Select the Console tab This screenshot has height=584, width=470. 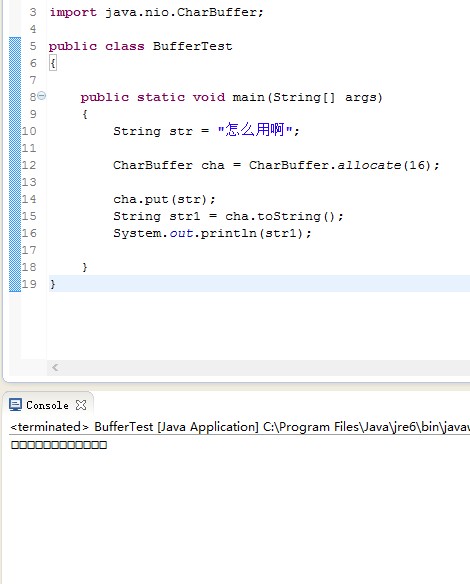[x=47, y=405]
